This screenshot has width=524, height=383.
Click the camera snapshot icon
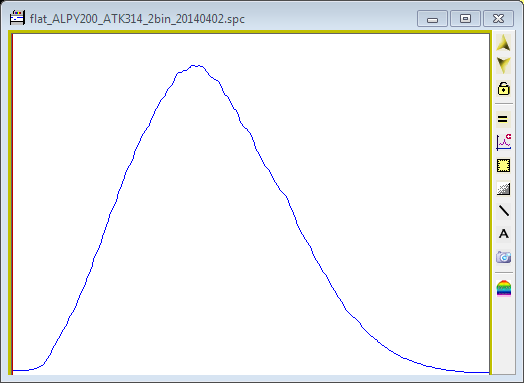pos(504,257)
